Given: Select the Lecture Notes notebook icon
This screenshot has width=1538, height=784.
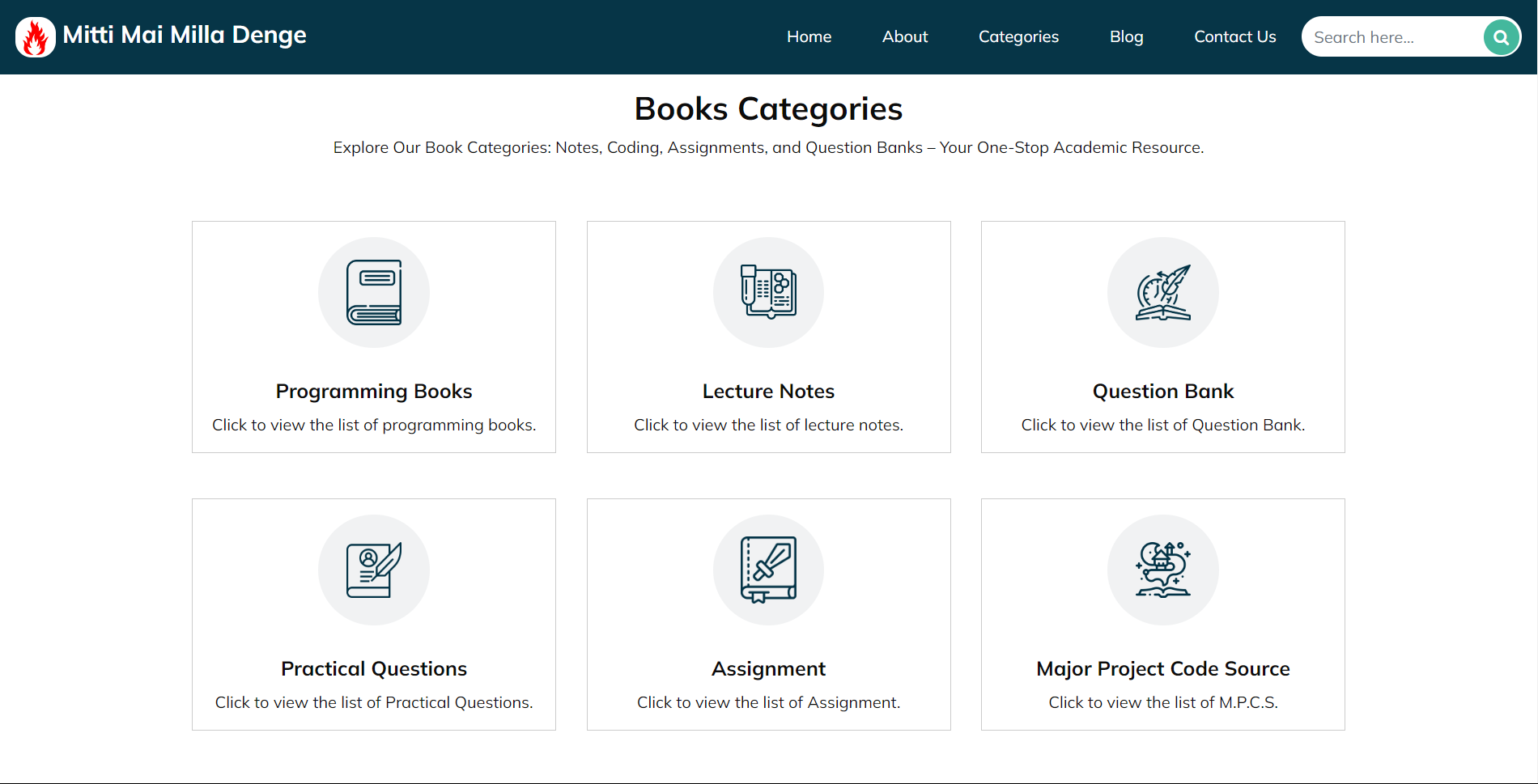Looking at the screenshot, I should (x=768, y=292).
